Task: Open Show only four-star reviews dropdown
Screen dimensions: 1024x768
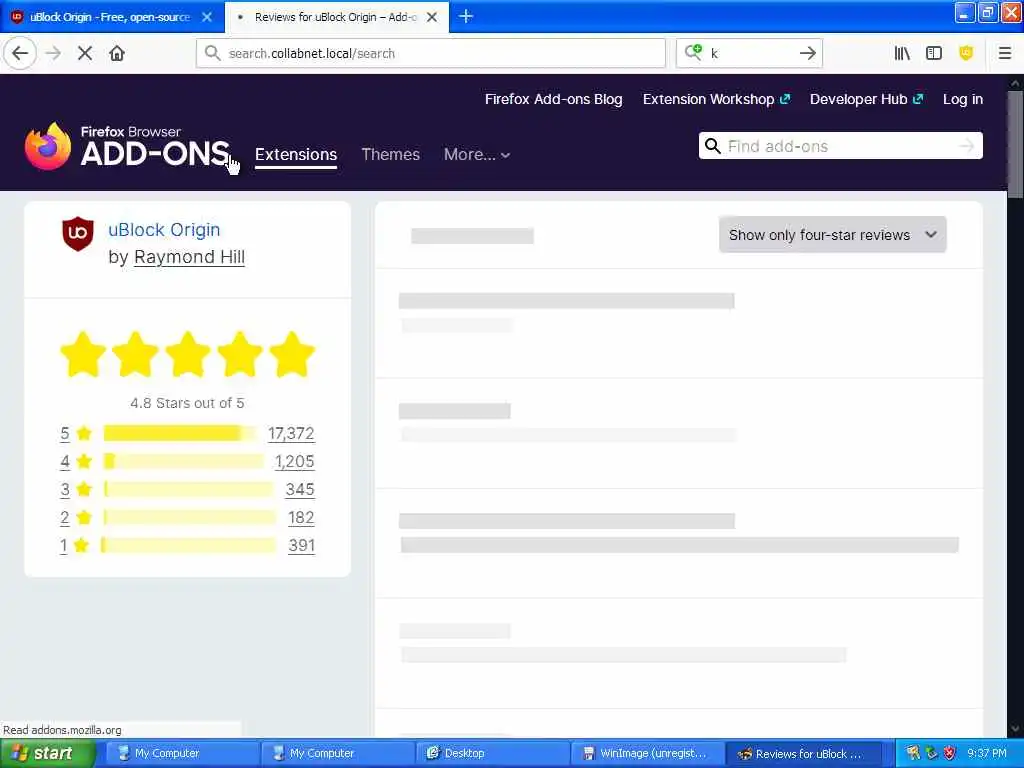Action: pos(832,234)
